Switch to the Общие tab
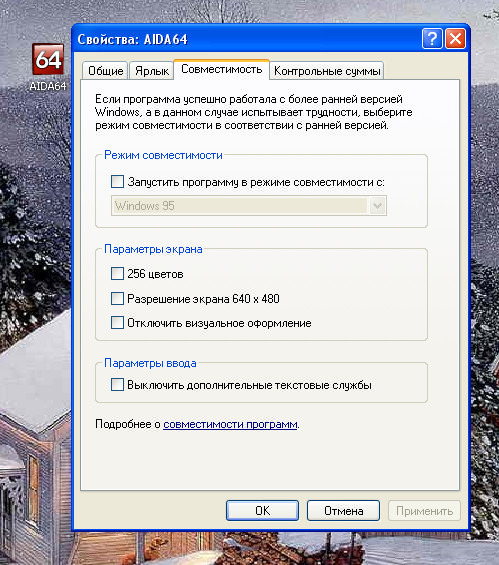The width and height of the screenshot is (499, 565). [x=105, y=71]
